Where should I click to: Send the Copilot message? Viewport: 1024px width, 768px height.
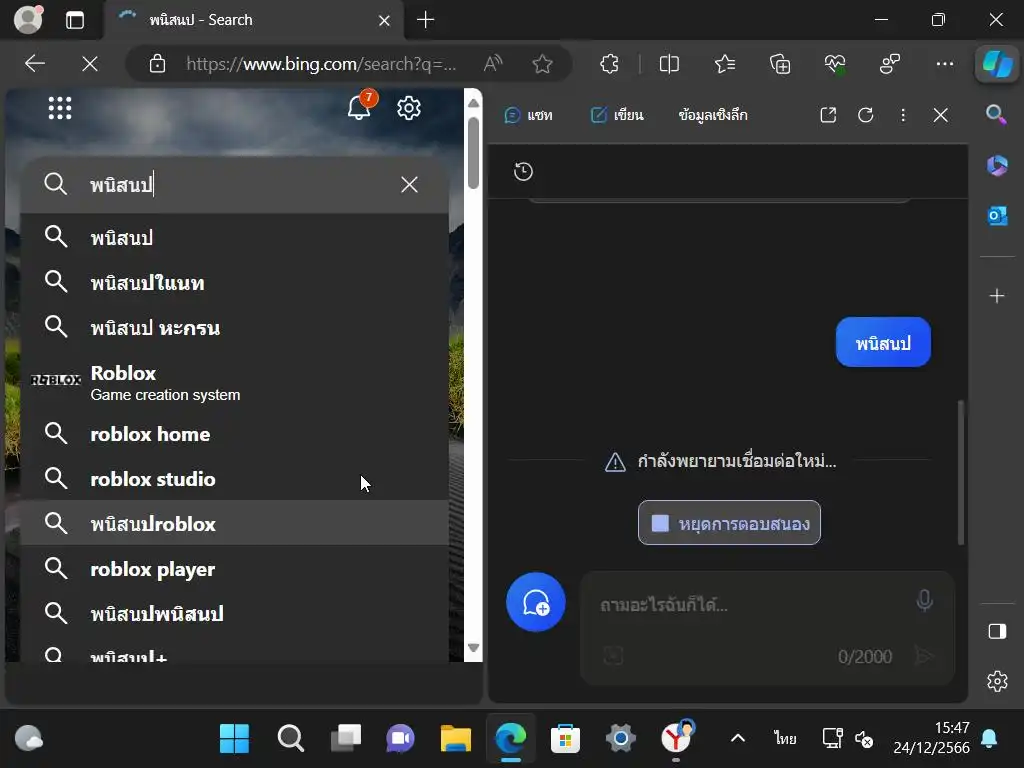coord(923,655)
